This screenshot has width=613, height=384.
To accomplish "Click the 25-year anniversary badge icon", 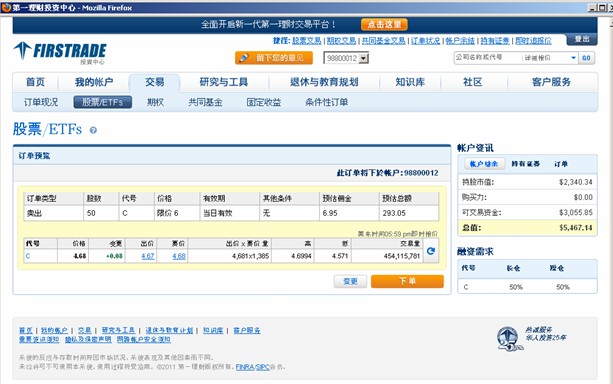I will 509,338.
